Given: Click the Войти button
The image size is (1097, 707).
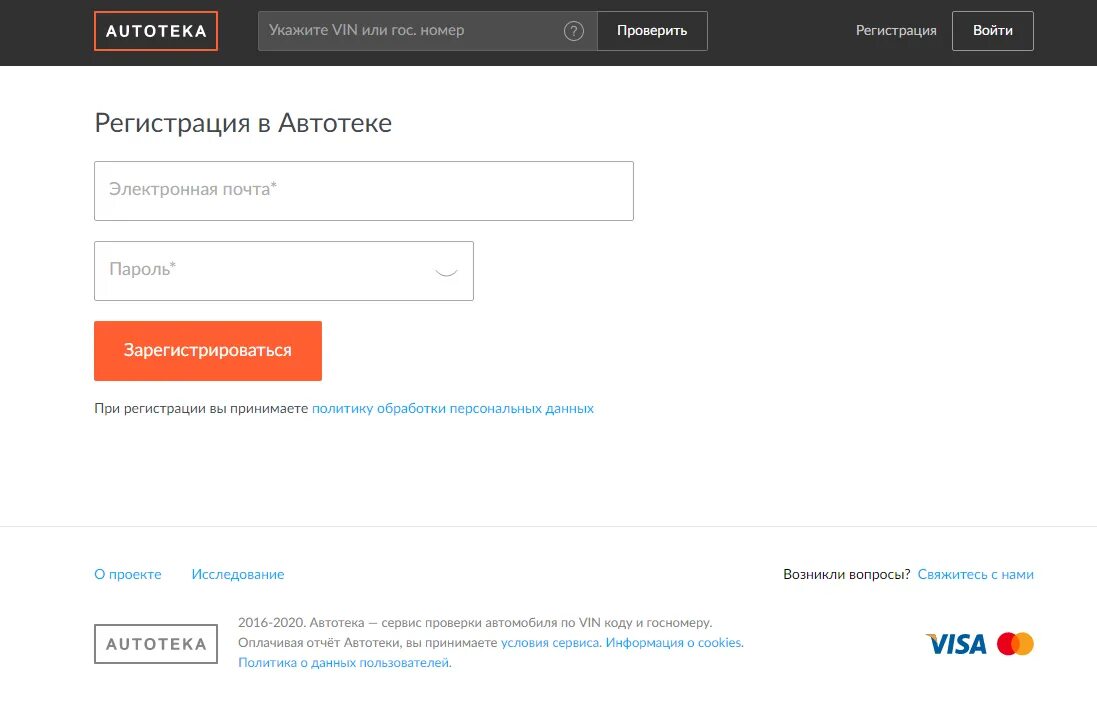Looking at the screenshot, I should click(993, 31).
